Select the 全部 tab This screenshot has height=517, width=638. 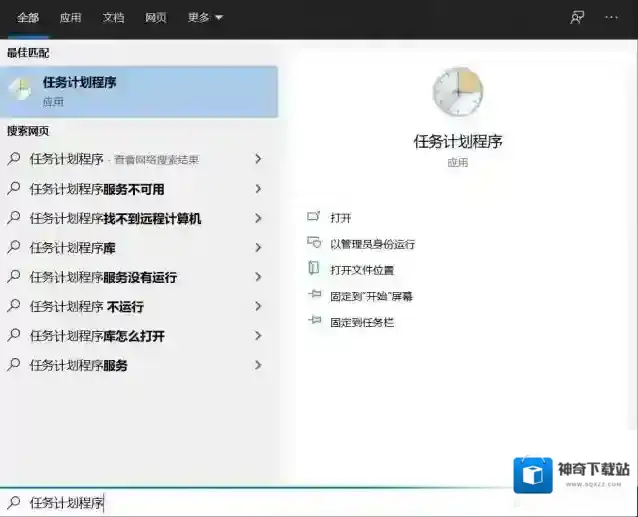(27, 18)
